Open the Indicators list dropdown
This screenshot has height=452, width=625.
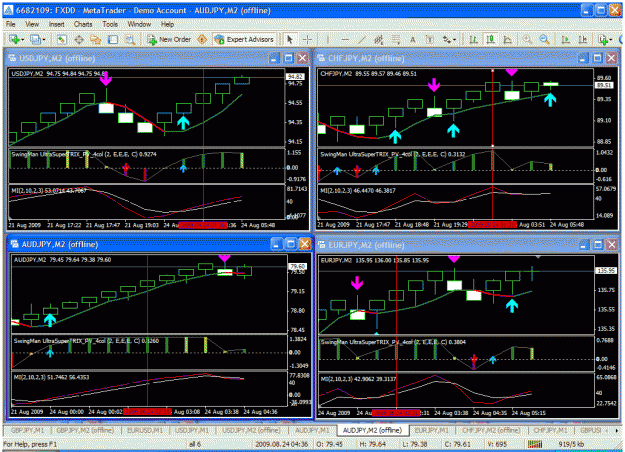(x=605, y=39)
